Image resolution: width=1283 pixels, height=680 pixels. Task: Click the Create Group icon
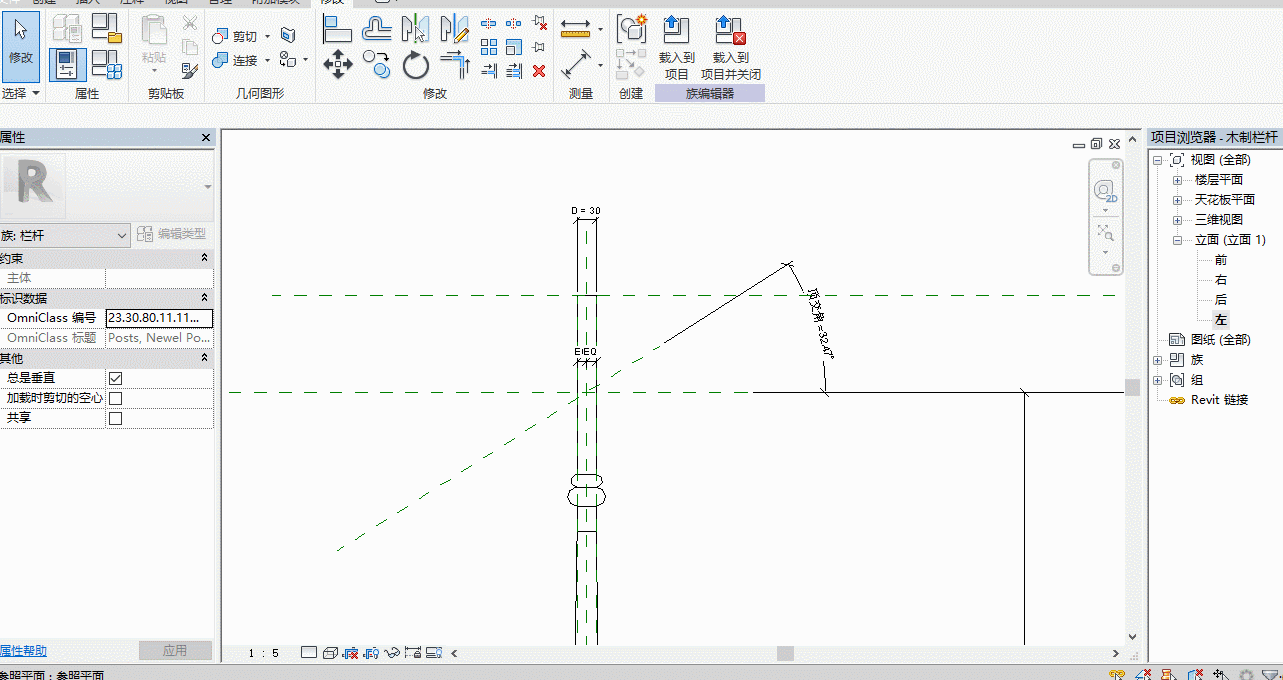(x=631, y=29)
